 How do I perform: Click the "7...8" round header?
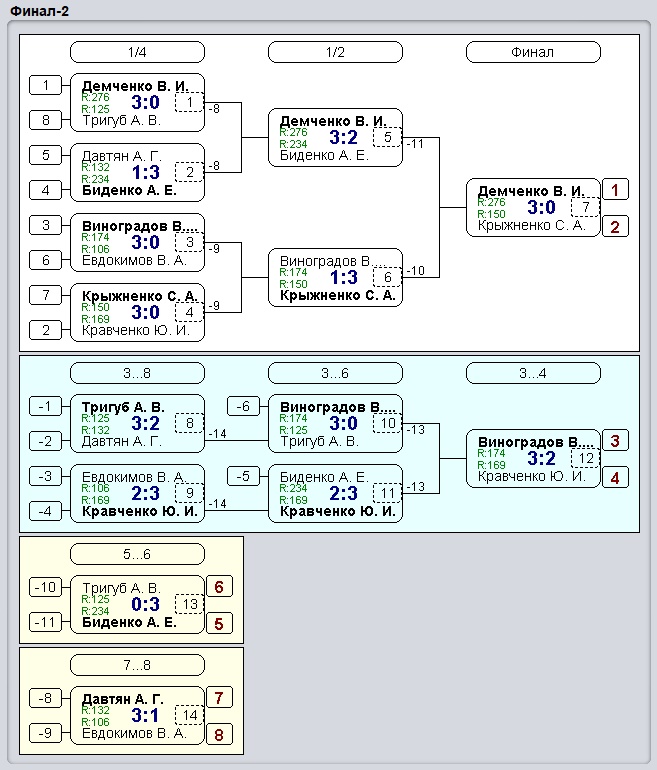pyautogui.click(x=137, y=665)
